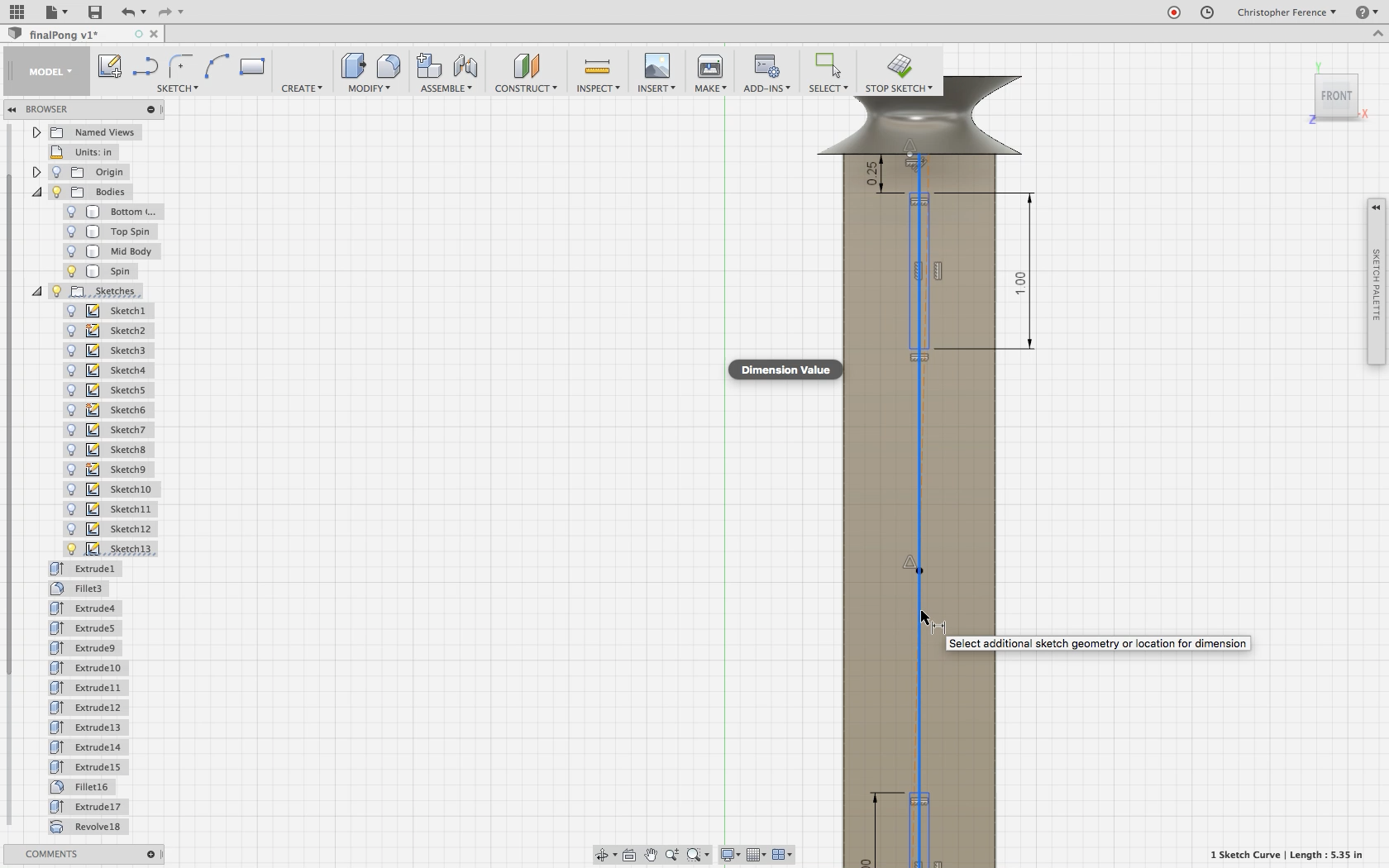
Task: Toggle visibility bulb of Sketches folder
Action: click(56, 291)
